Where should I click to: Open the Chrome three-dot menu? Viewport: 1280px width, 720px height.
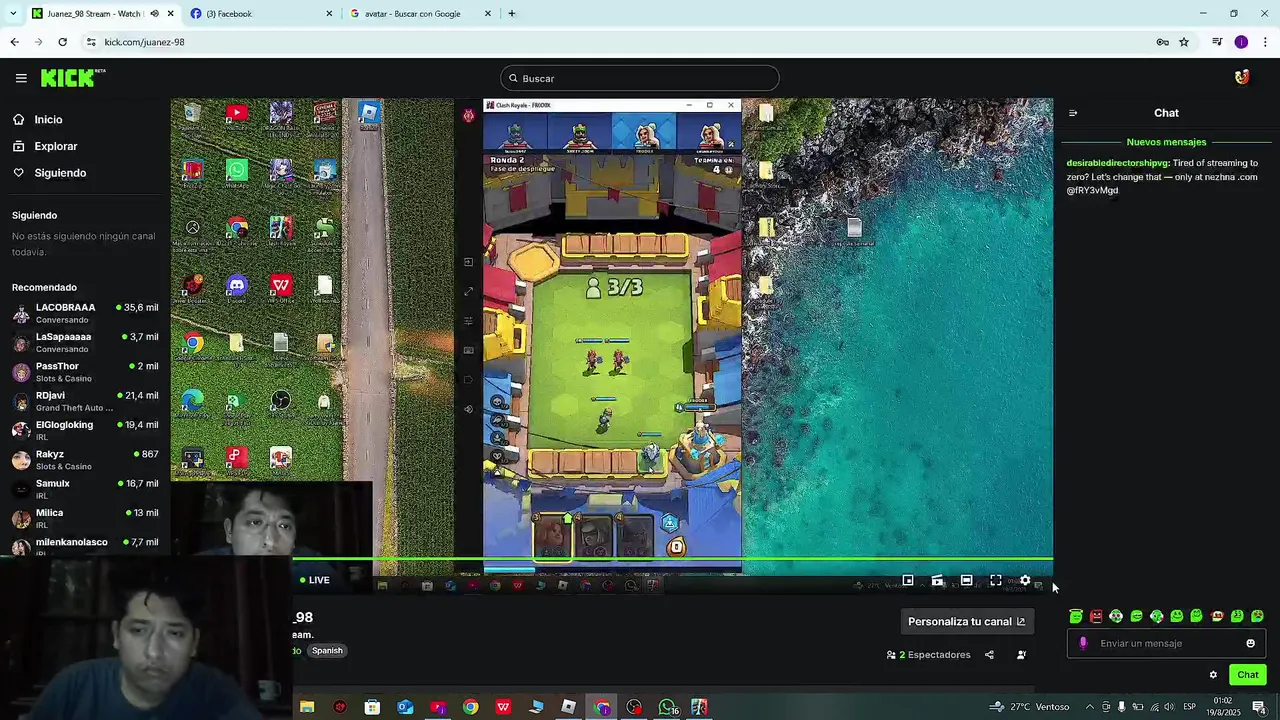[x=1266, y=42]
